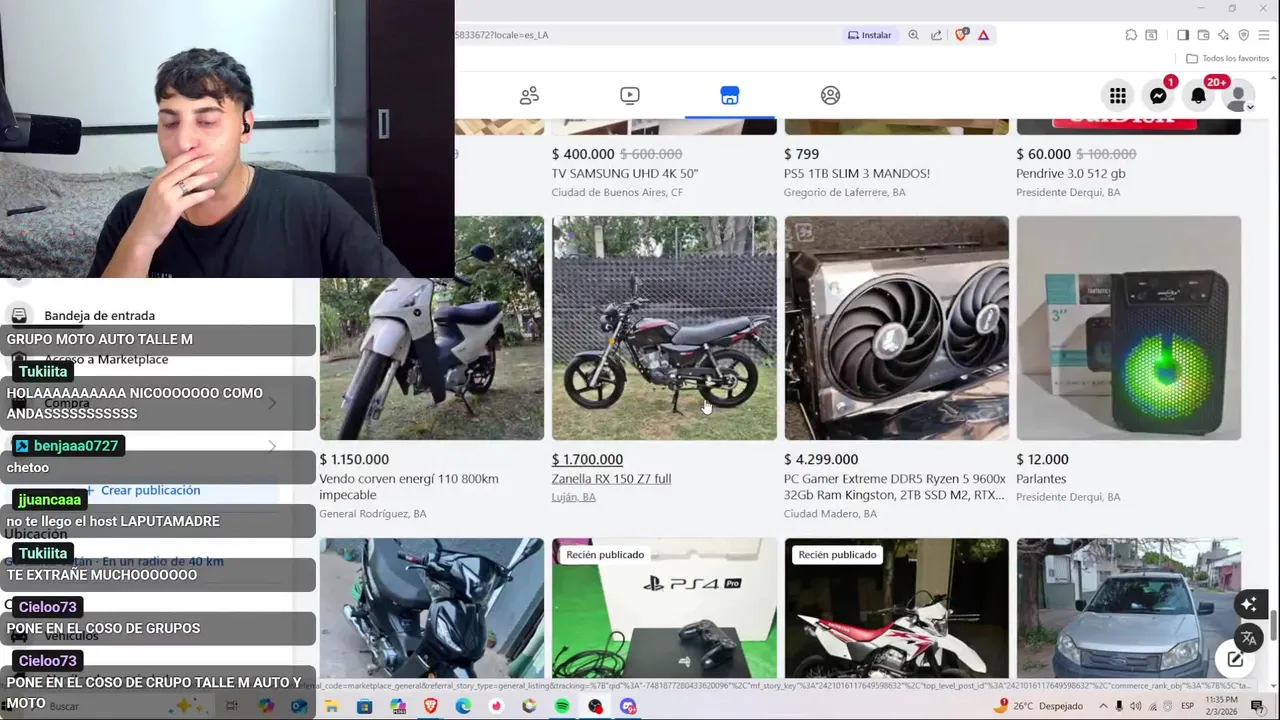Open the silver car listing photo
This screenshot has width=1280, height=720.
(x=1129, y=609)
